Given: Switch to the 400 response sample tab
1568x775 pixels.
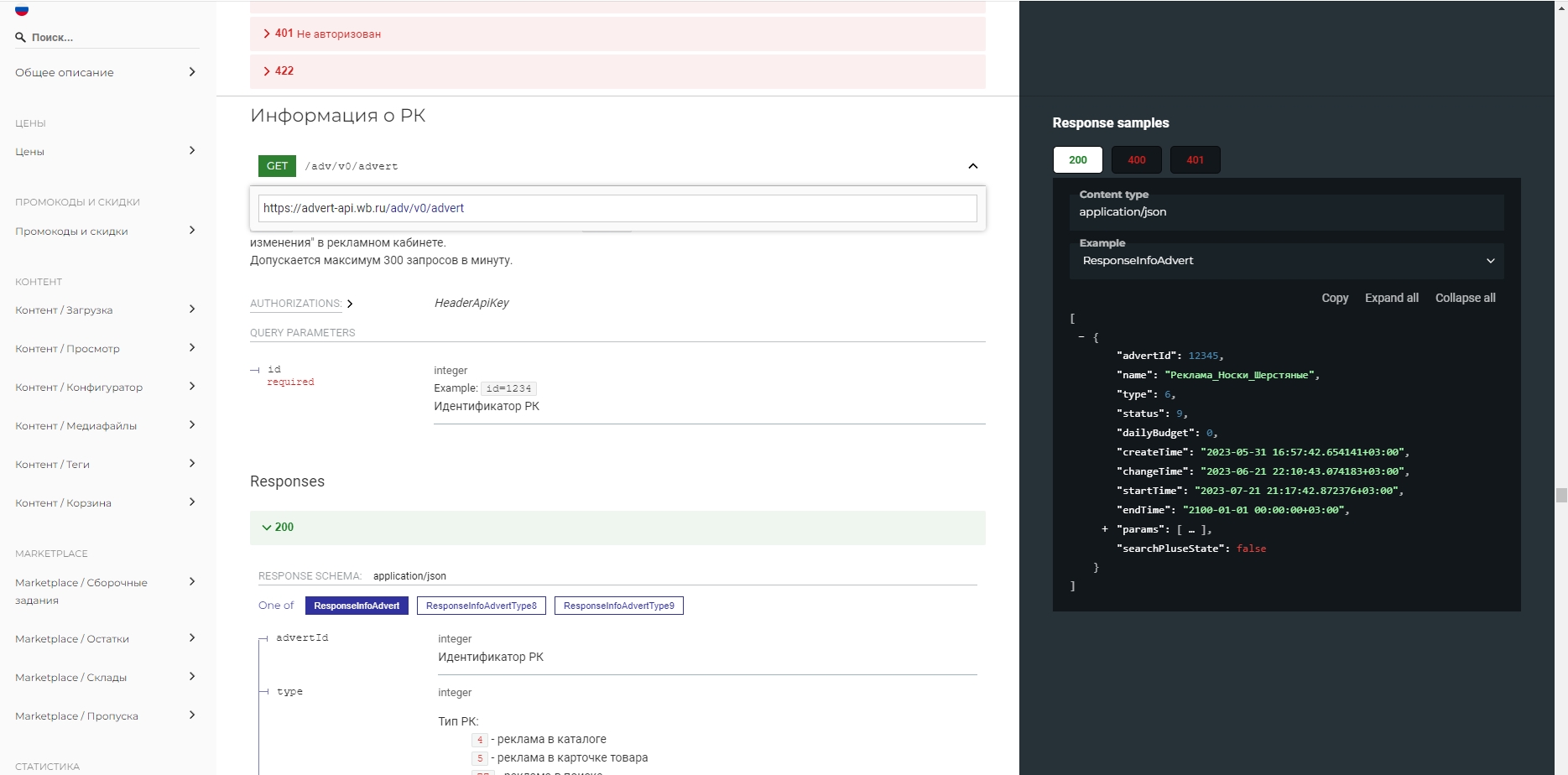Looking at the screenshot, I should click(1136, 160).
